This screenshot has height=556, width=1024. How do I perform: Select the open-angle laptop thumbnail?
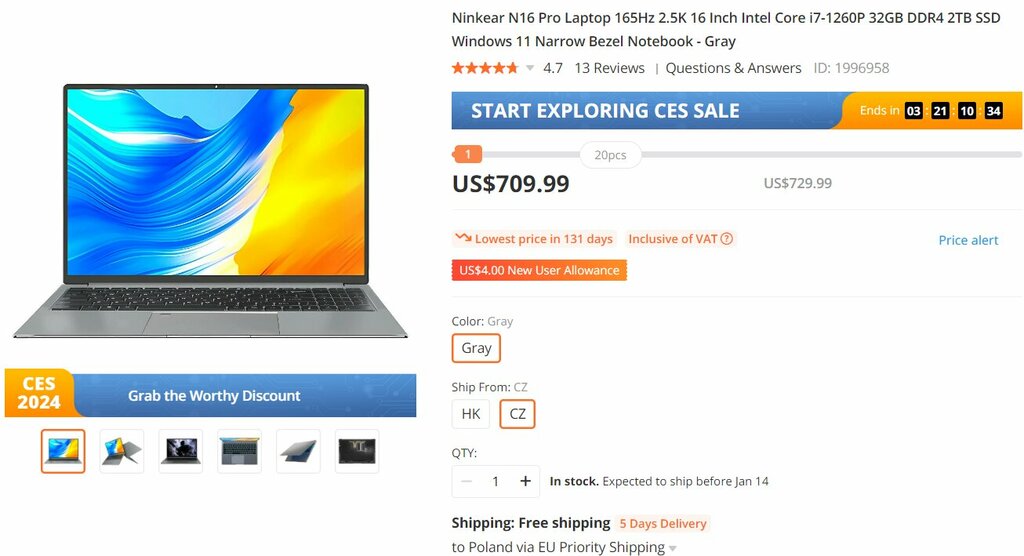pos(122,451)
